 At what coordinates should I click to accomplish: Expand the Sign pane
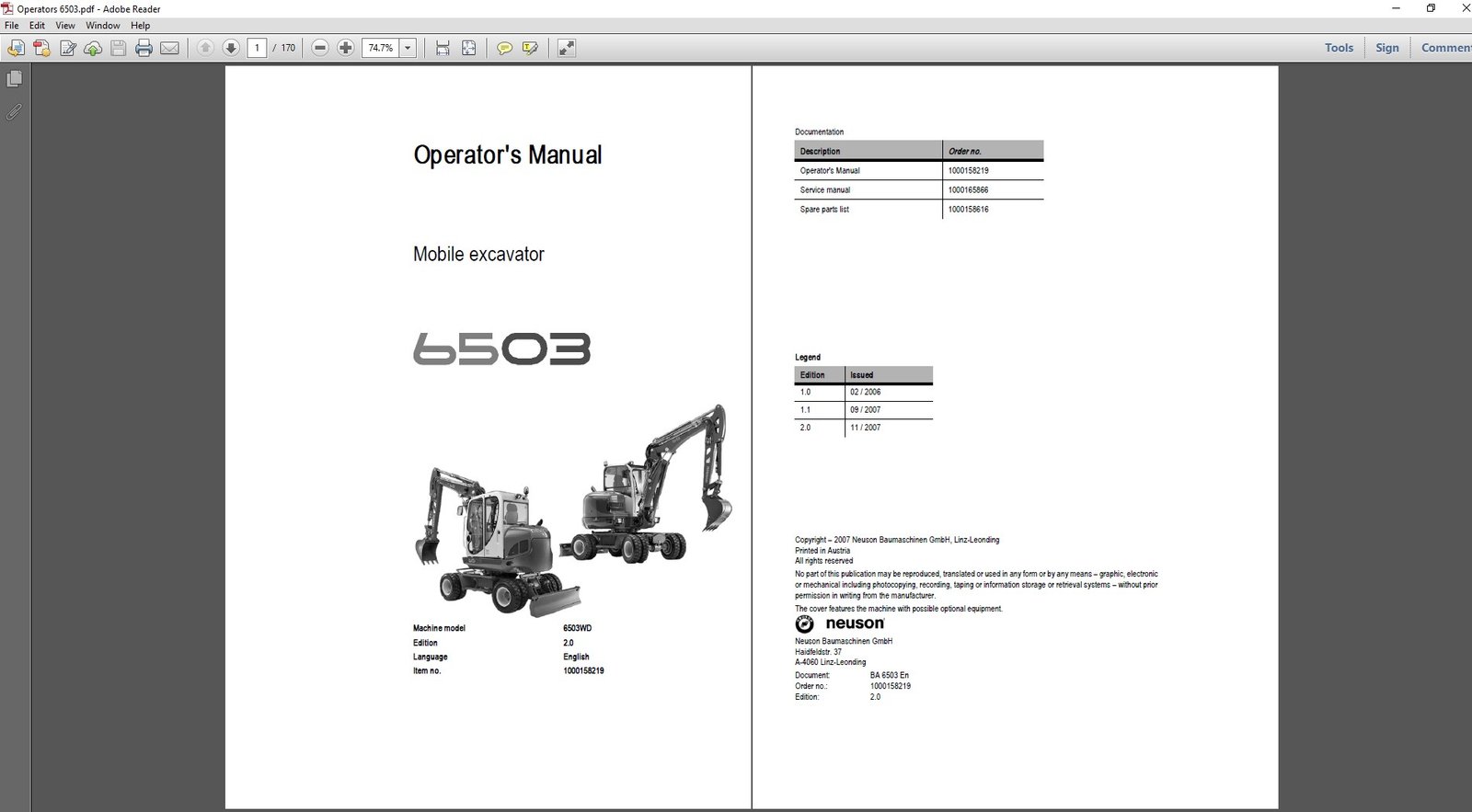pyautogui.click(x=1386, y=48)
